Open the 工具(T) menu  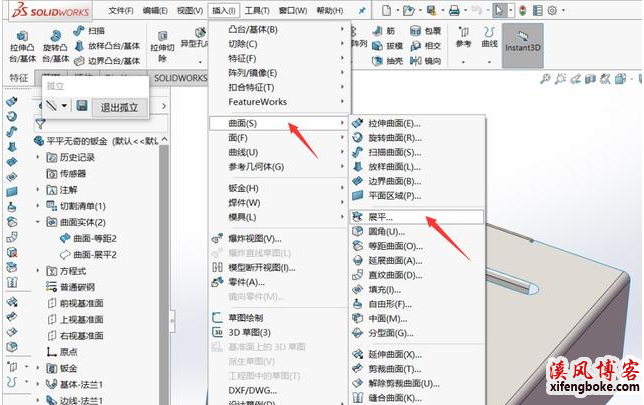pyautogui.click(x=257, y=11)
